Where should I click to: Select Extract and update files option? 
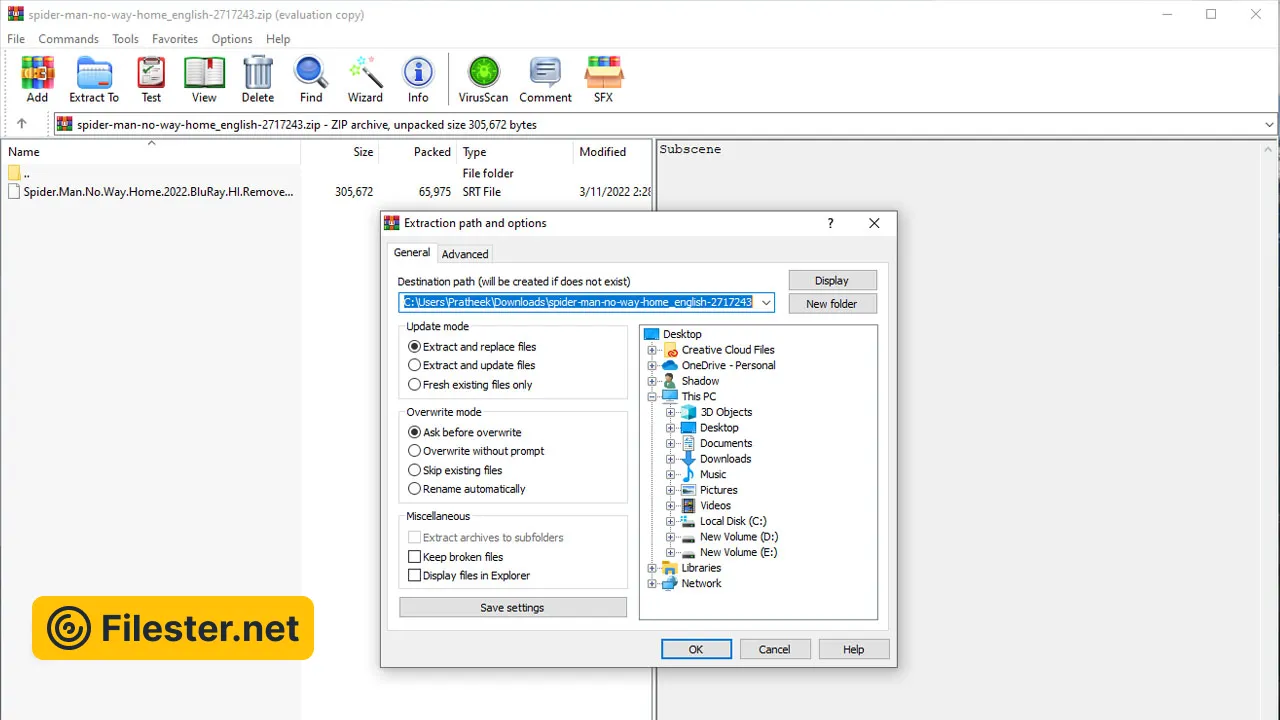[x=415, y=366]
